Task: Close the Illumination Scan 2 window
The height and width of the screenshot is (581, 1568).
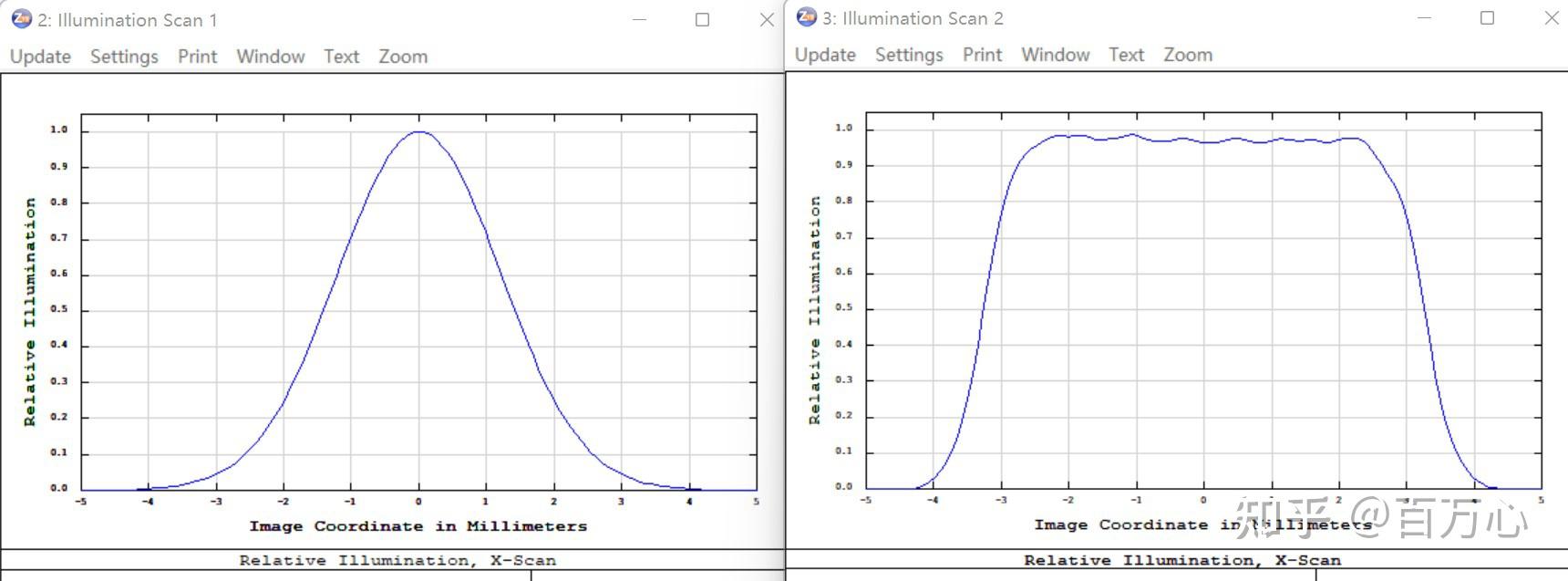Action: (1551, 17)
